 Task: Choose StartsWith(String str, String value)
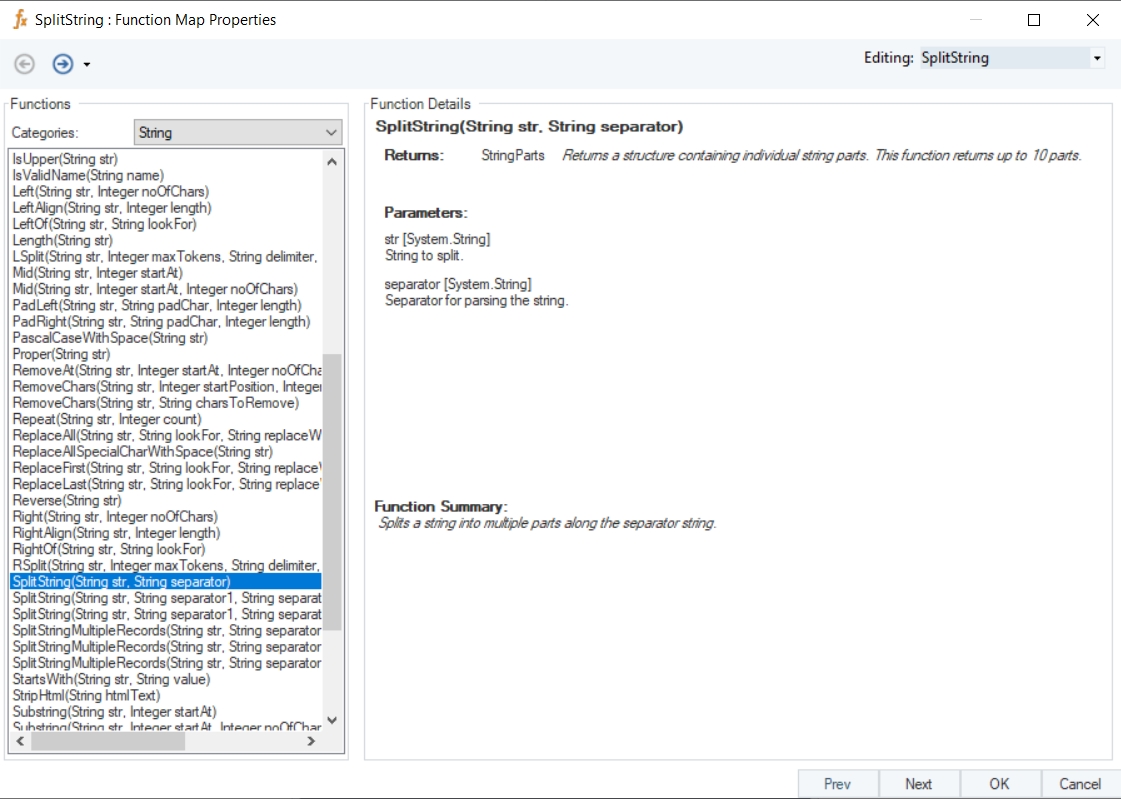pos(111,679)
